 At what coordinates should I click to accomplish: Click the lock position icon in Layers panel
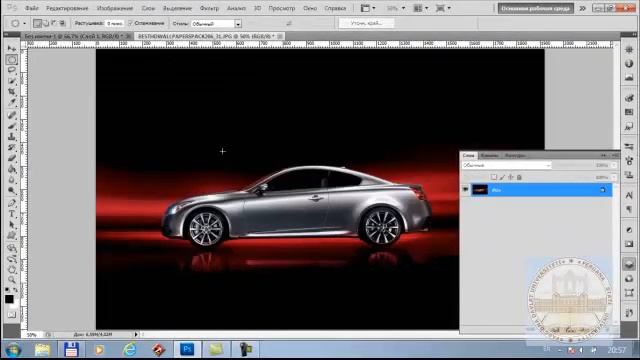click(511, 177)
